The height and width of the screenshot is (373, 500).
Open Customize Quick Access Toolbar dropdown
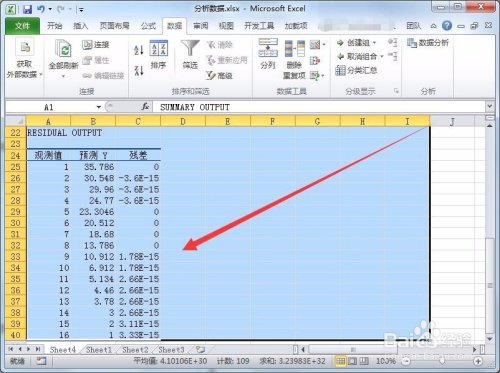(x=81, y=10)
